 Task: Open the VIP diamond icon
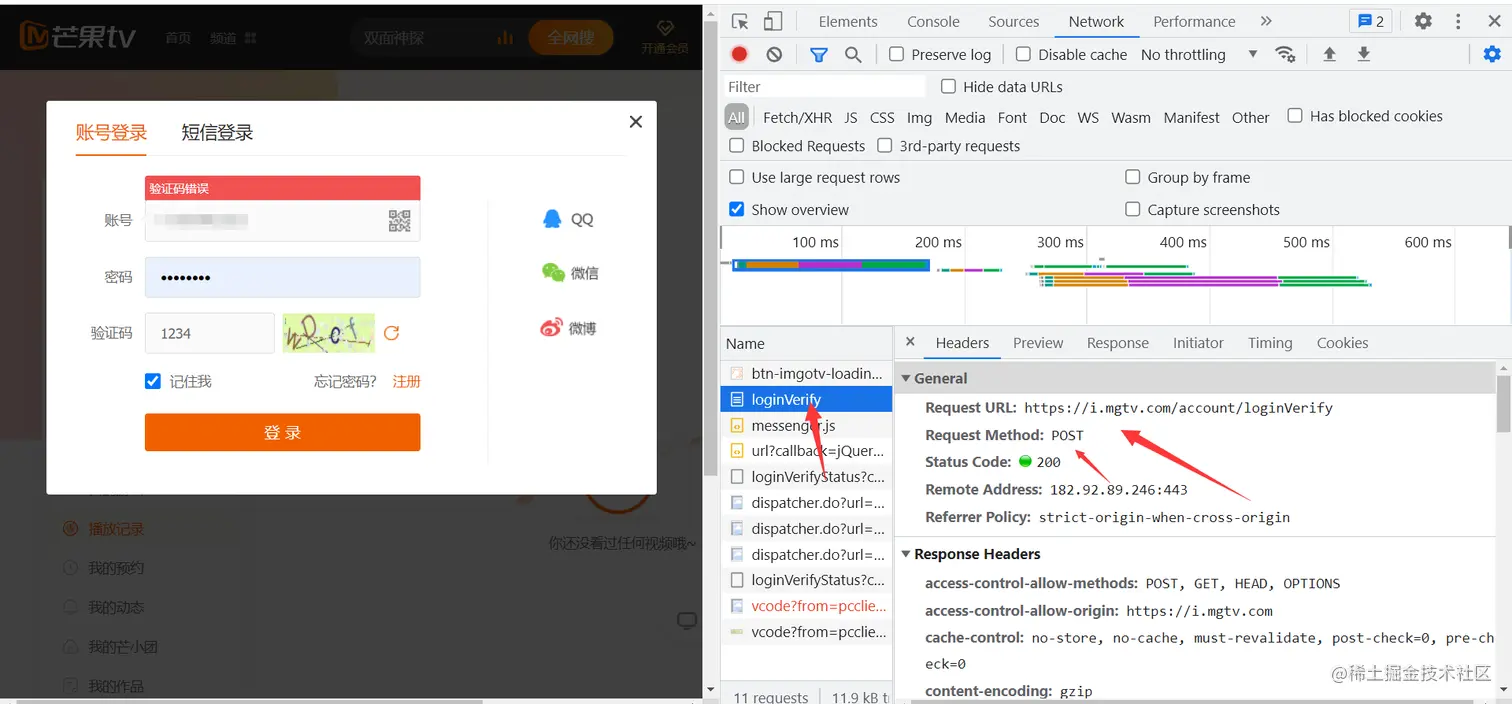coord(665,28)
